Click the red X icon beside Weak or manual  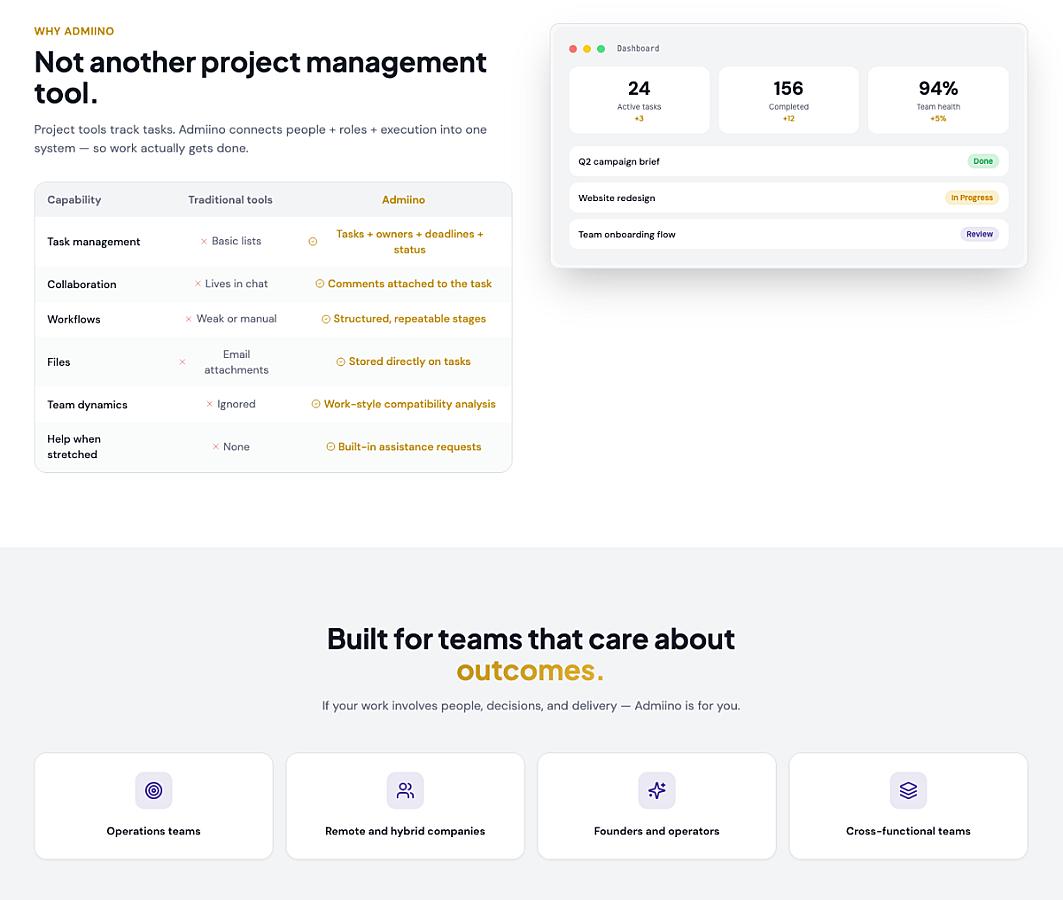tap(188, 319)
